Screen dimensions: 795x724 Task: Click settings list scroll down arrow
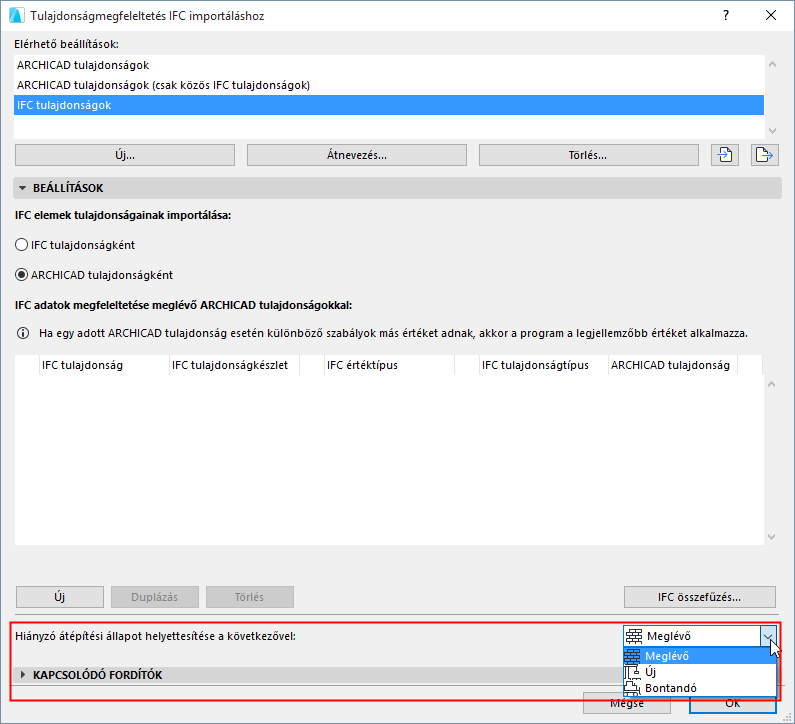(x=772, y=131)
